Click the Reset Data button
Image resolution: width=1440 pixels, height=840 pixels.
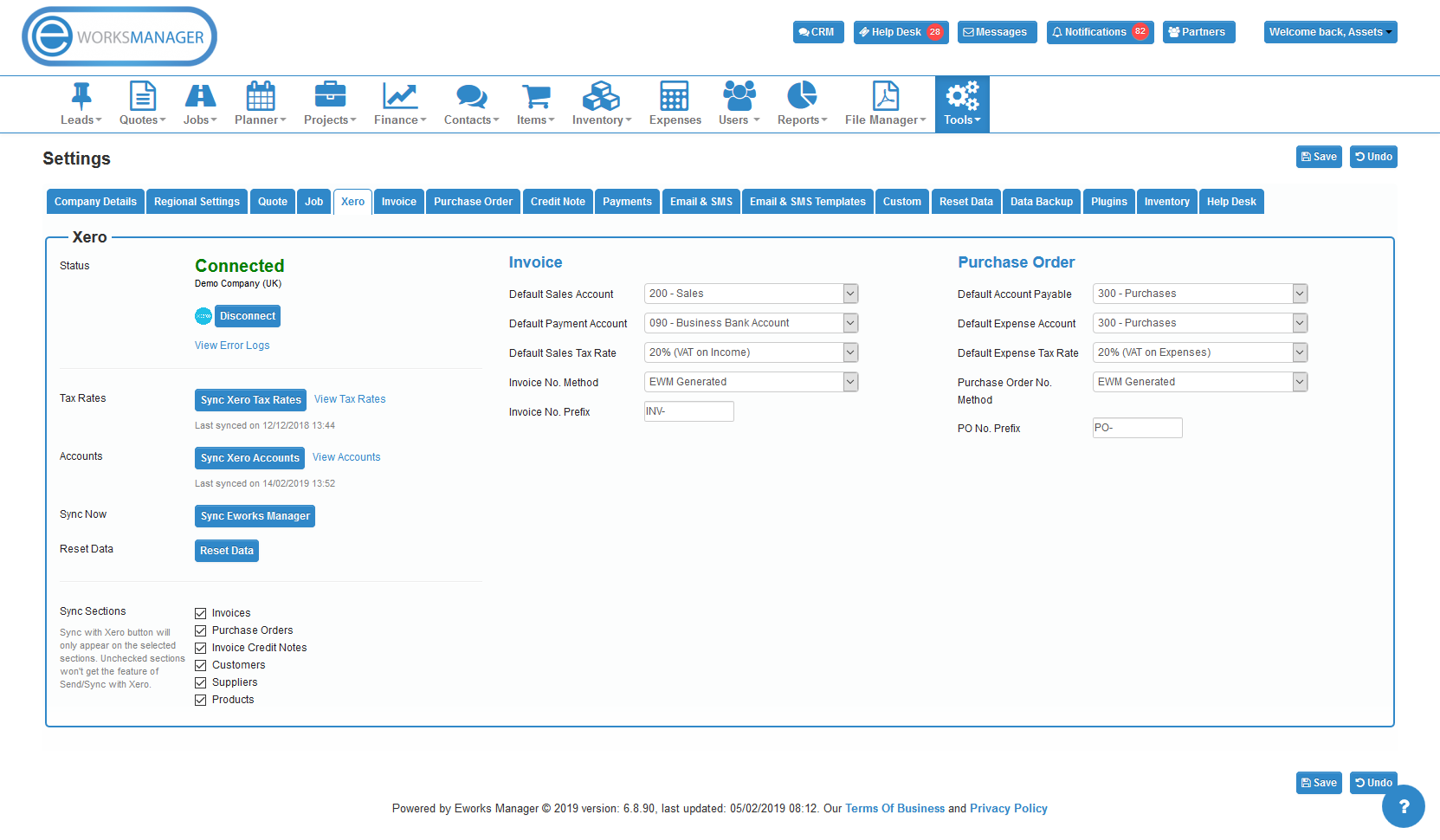coord(227,551)
